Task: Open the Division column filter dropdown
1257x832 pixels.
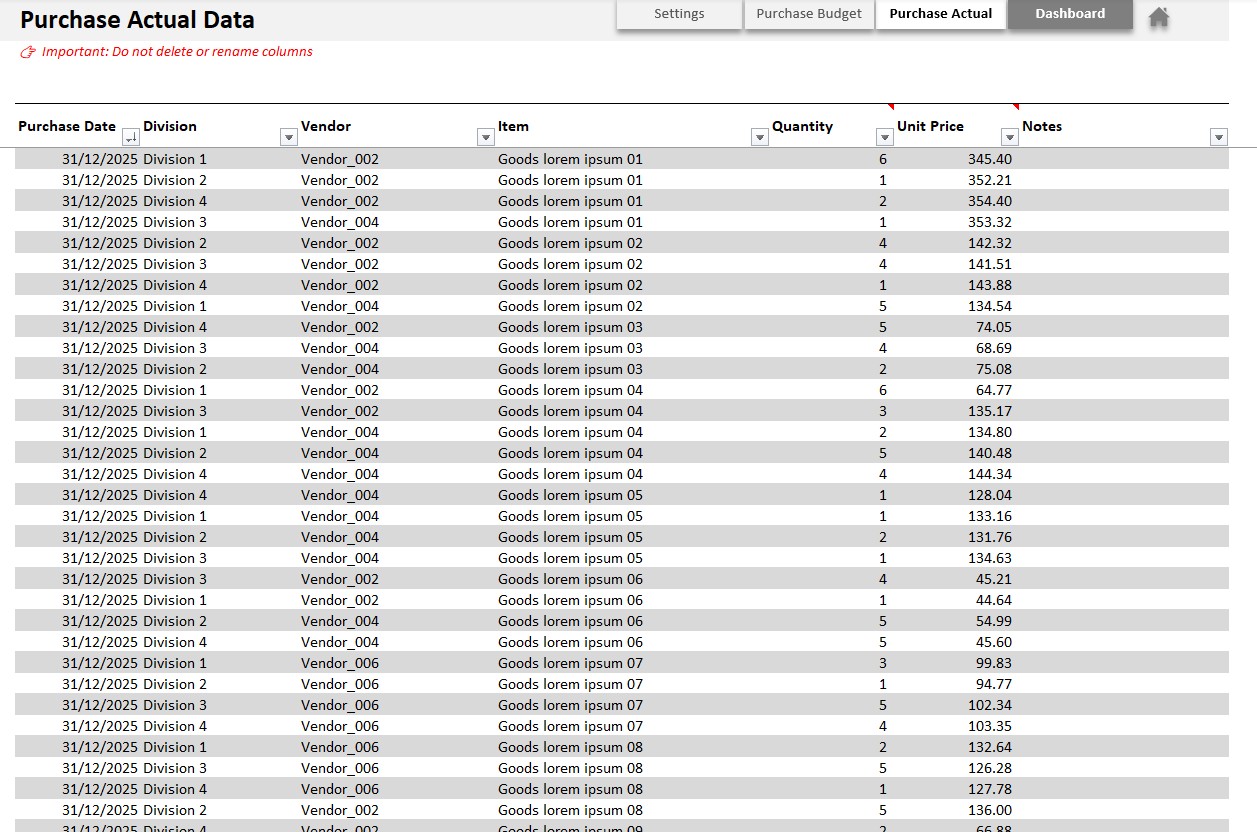Action: 289,137
